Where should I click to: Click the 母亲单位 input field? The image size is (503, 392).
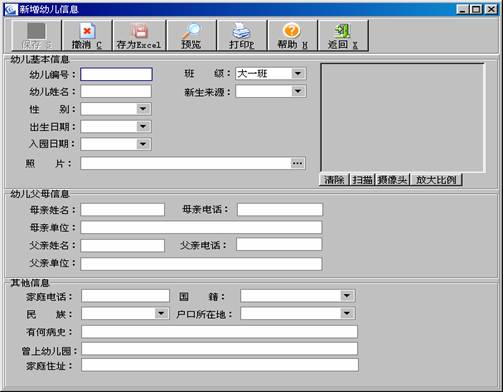[x=201, y=227]
